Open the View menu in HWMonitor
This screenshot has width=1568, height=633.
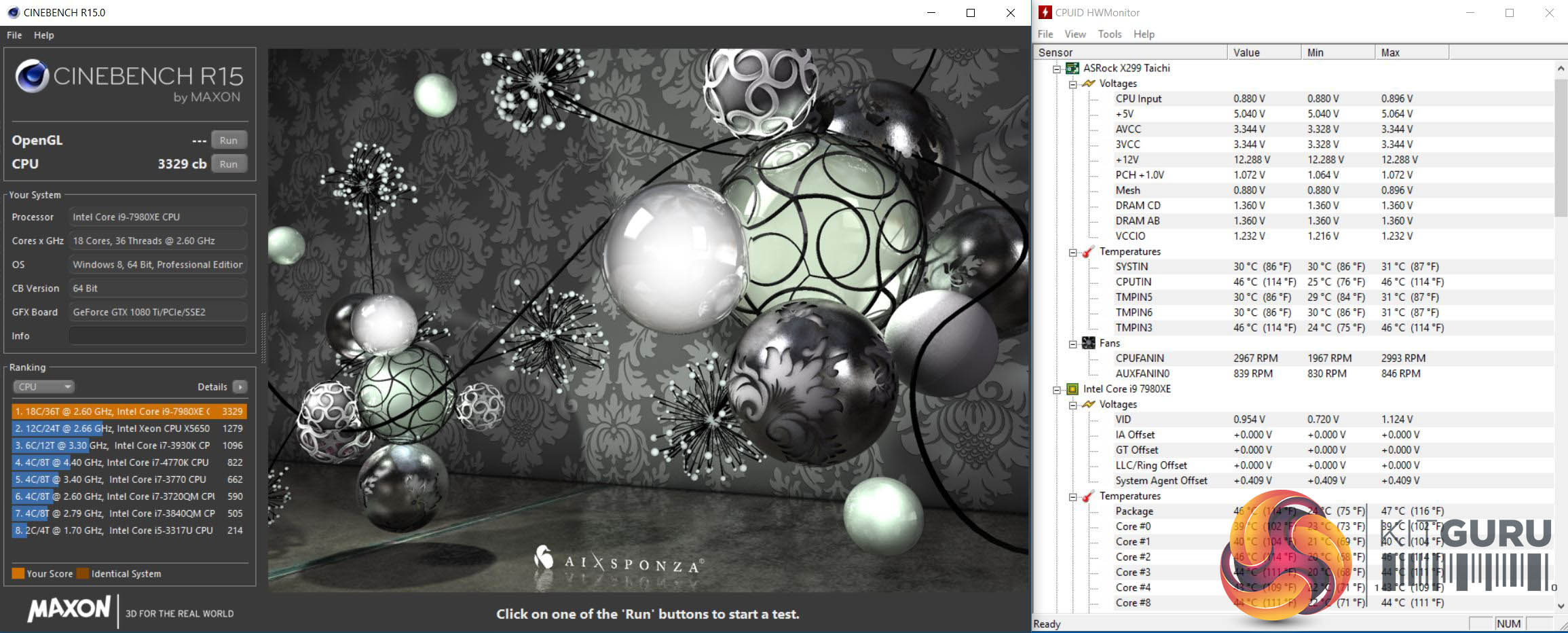point(1075,34)
